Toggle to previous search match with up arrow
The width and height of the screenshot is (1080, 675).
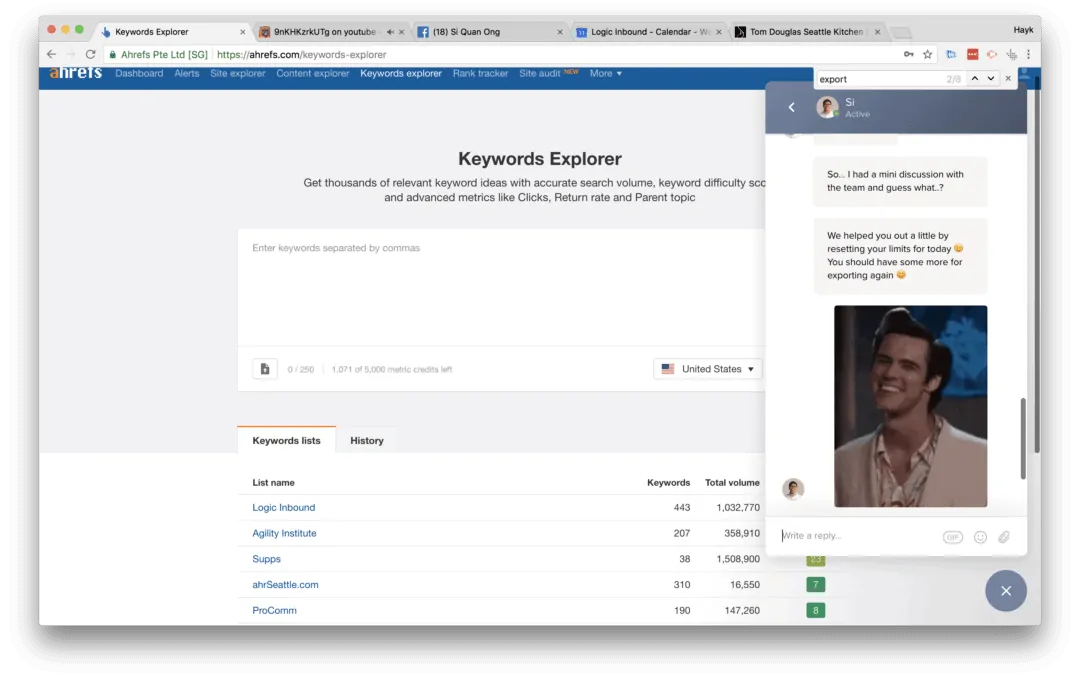pyautogui.click(x=975, y=78)
